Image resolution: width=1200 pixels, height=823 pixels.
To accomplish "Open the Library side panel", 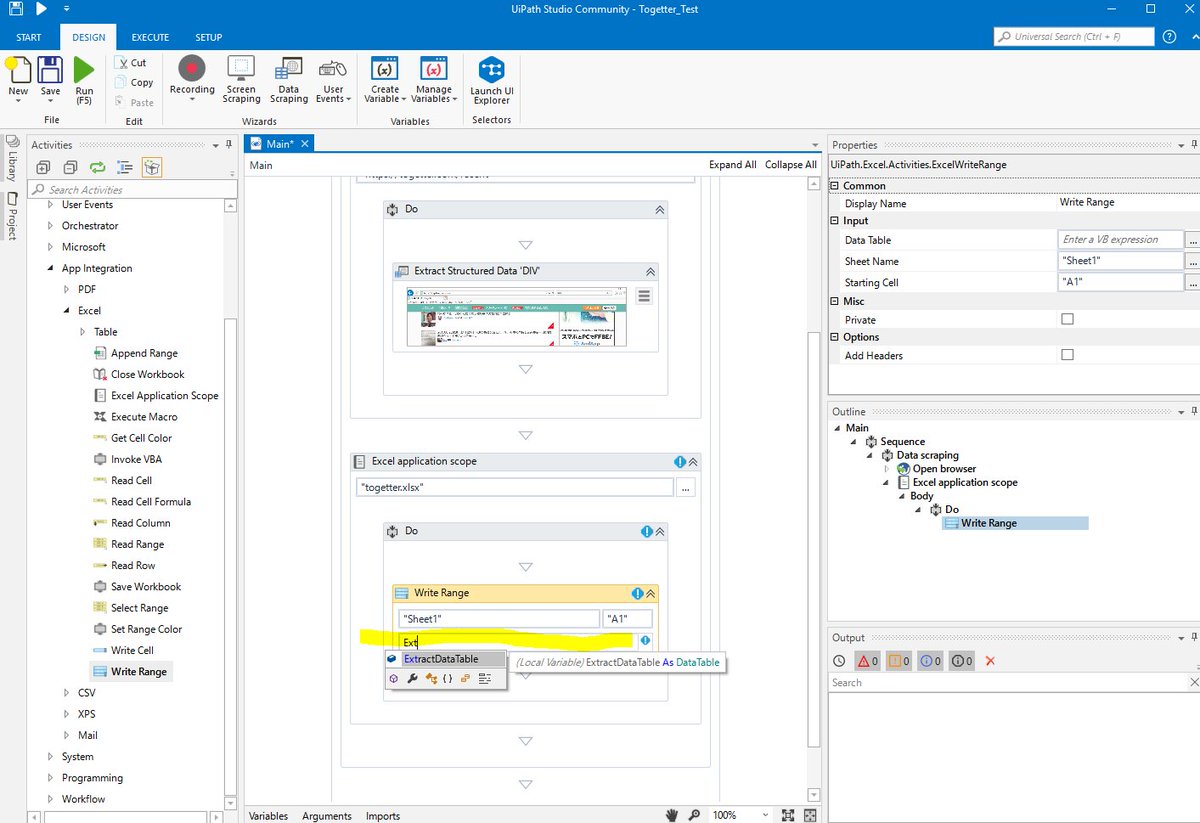I will coord(11,160).
